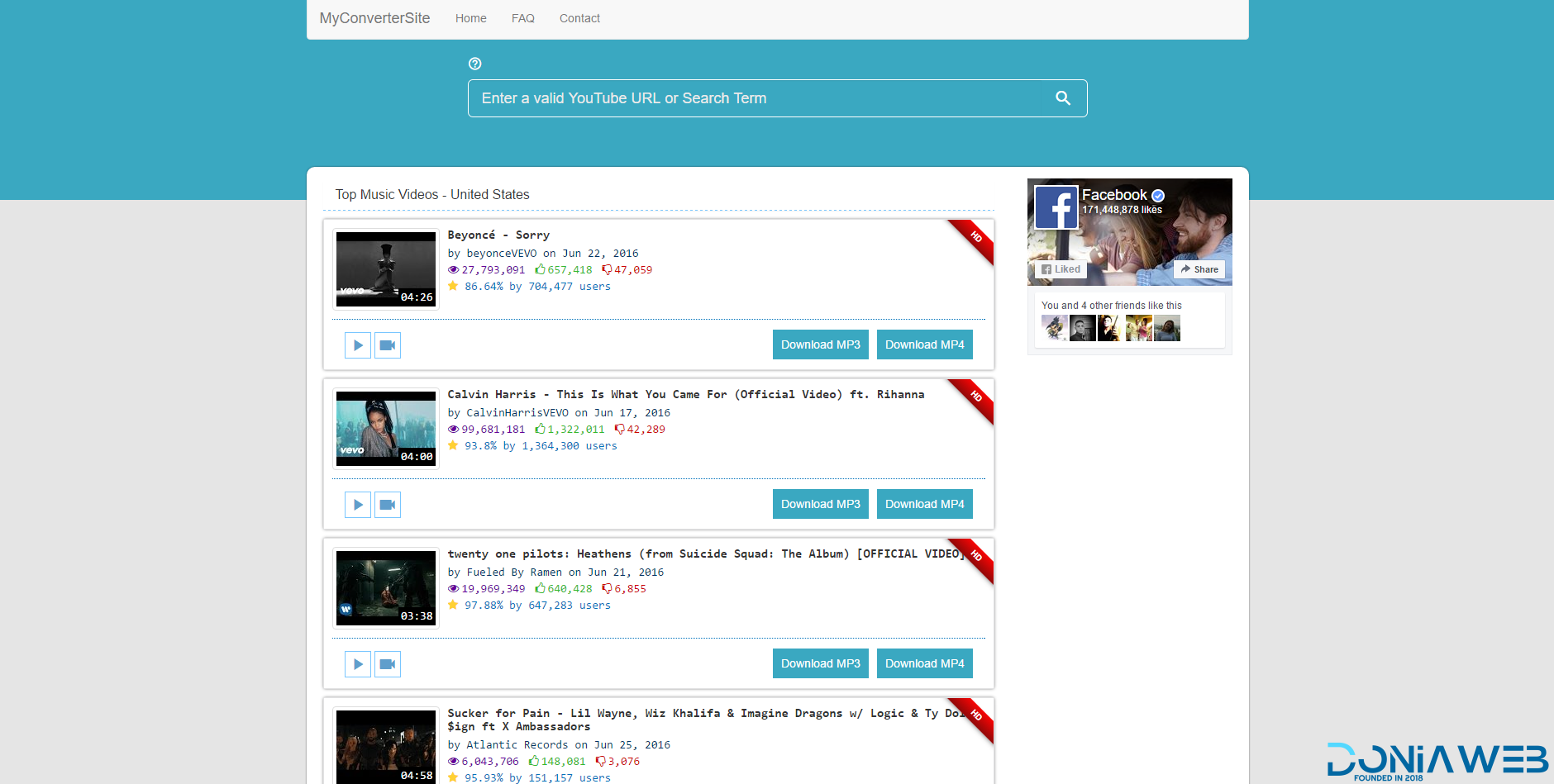Click the 'Beyoncé - Sorry' title text

tap(498, 235)
